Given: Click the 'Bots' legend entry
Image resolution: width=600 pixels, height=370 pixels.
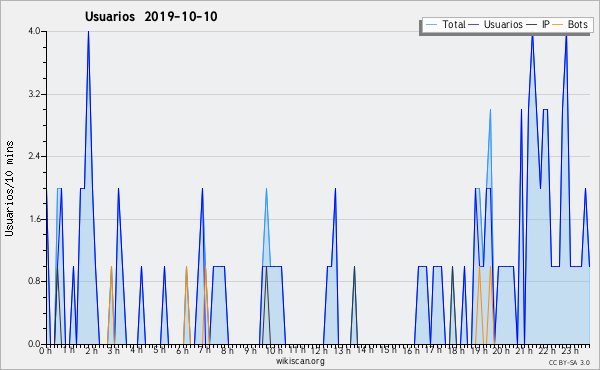Looking at the screenshot, I should coord(577,24).
